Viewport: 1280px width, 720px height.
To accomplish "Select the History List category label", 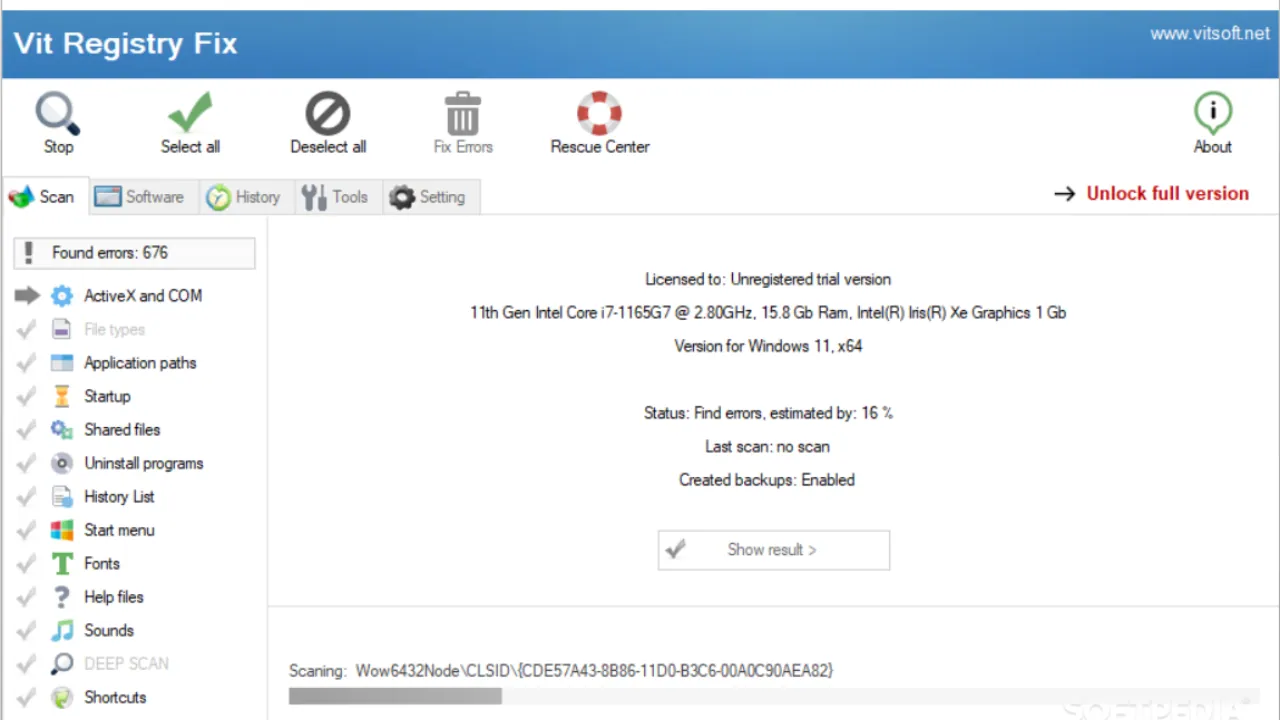I will pyautogui.click(x=119, y=497).
